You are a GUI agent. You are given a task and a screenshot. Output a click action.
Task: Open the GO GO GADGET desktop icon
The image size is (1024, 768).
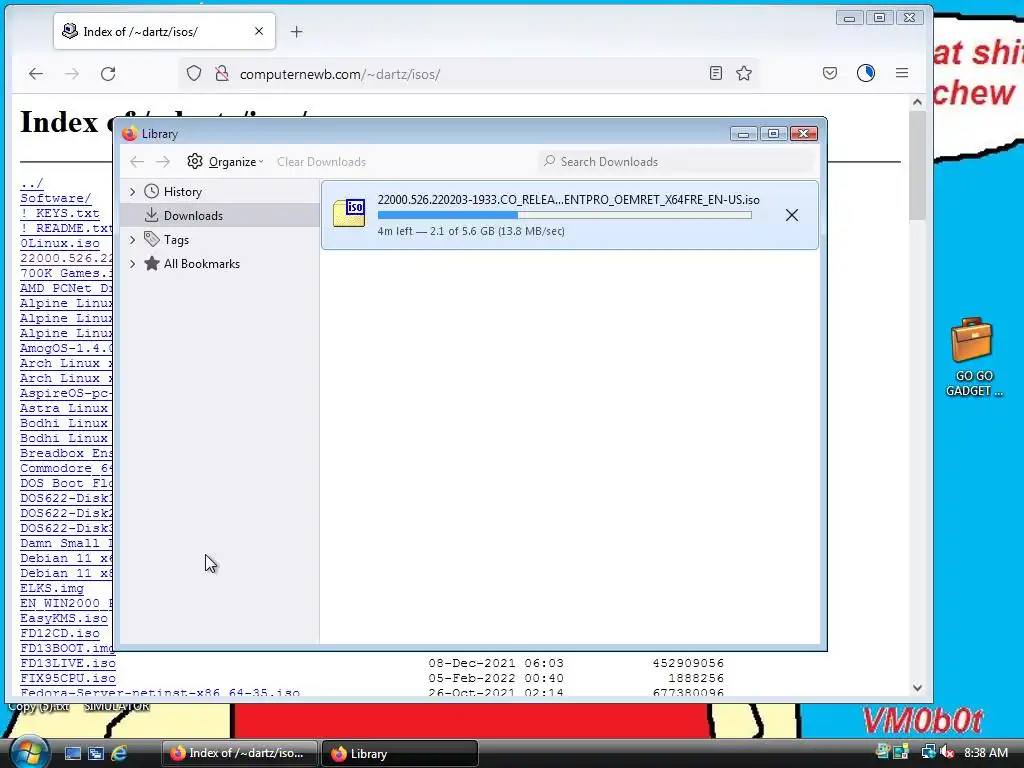pos(973,357)
